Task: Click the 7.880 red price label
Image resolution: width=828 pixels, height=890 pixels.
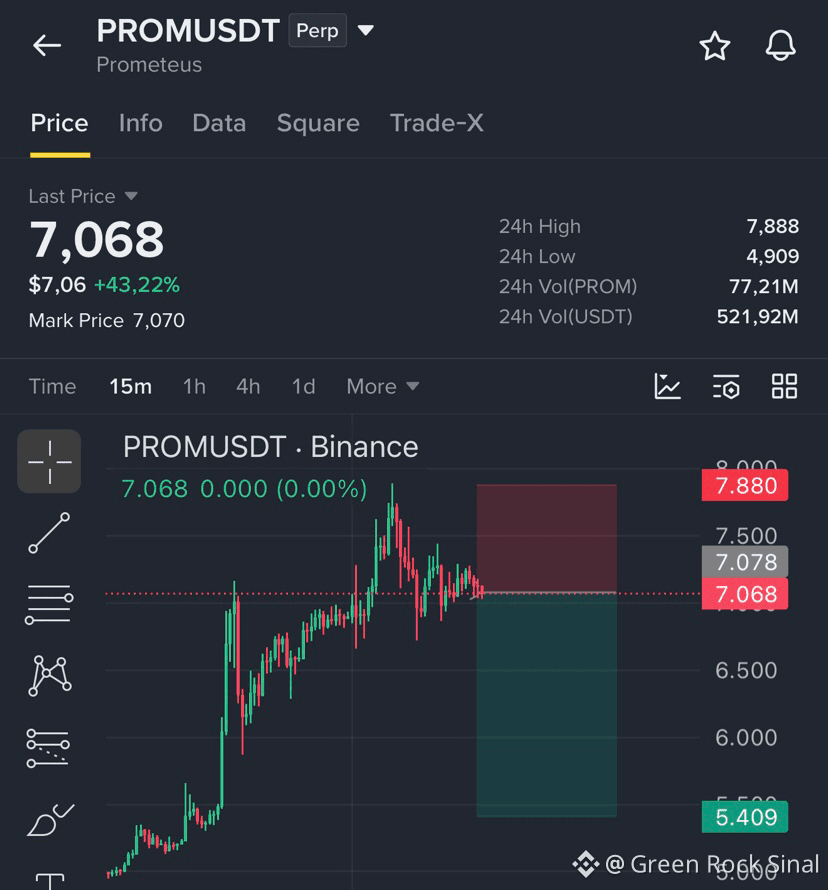Action: click(x=745, y=485)
